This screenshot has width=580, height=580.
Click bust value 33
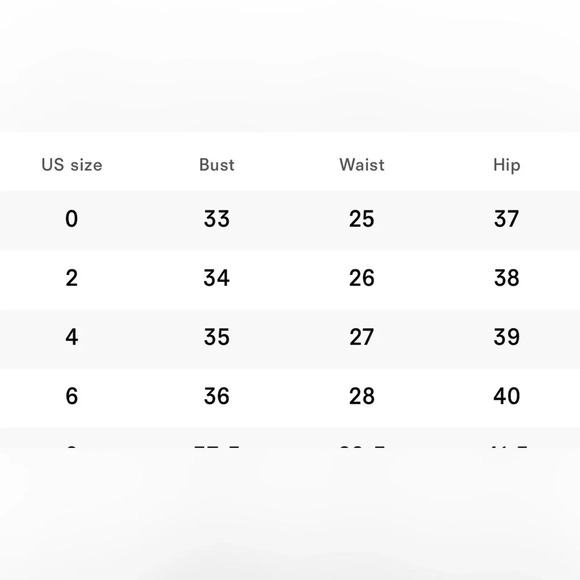217,219
